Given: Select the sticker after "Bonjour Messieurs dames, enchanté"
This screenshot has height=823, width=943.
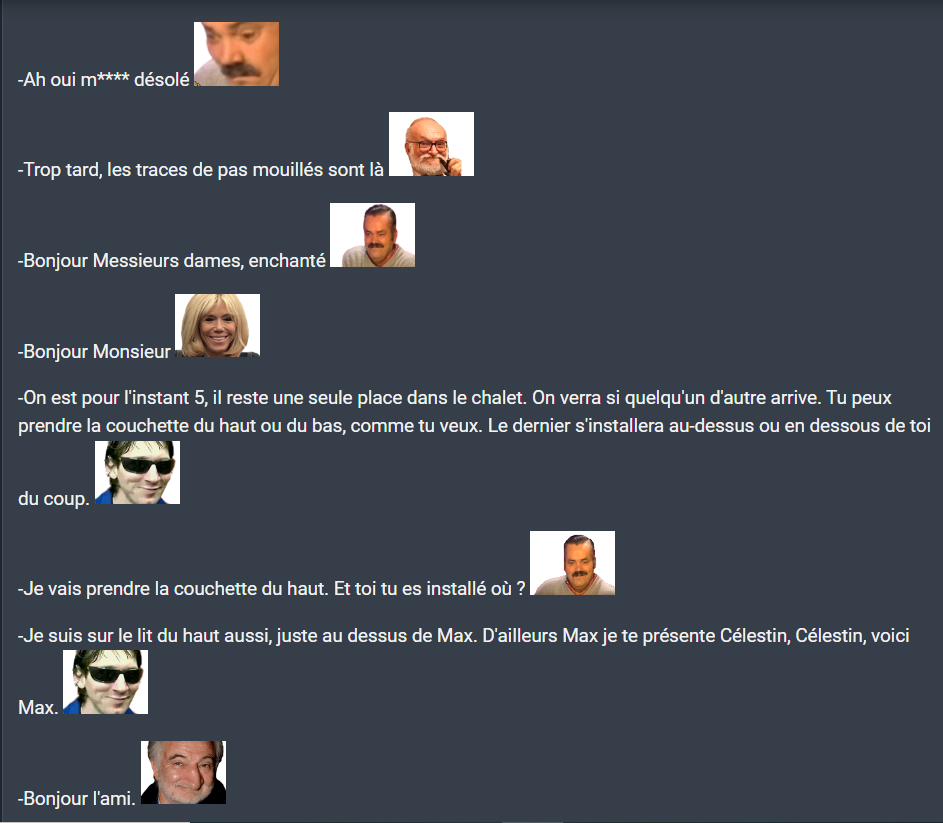Looking at the screenshot, I should (x=372, y=235).
